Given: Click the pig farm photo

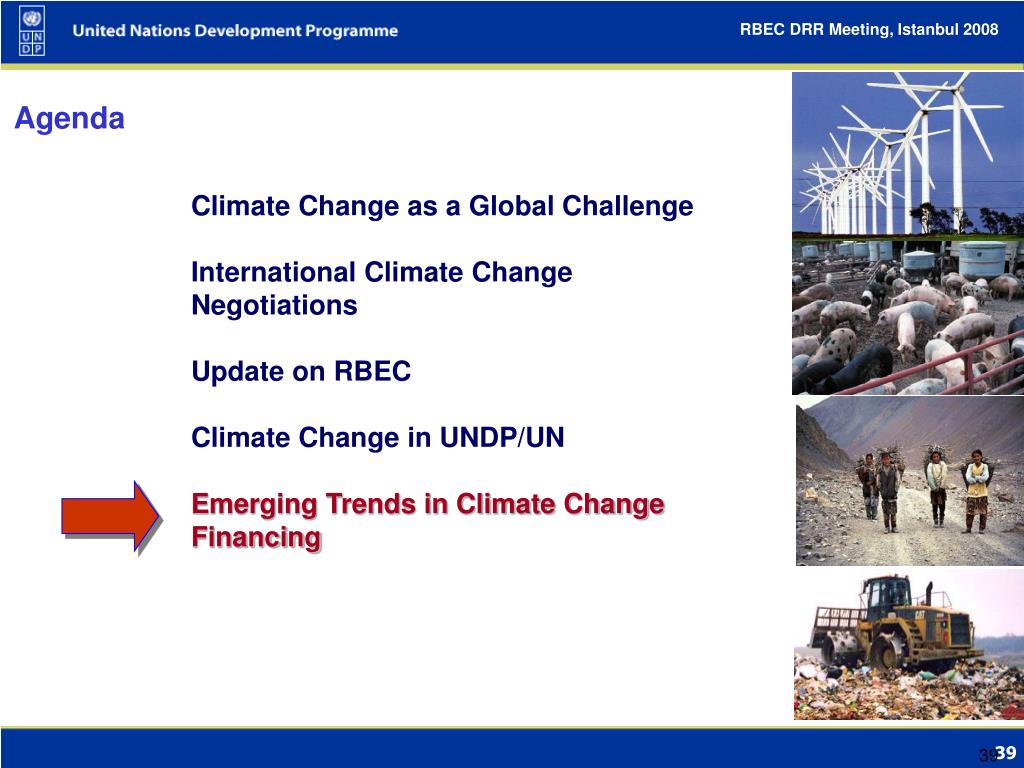Looking at the screenshot, I should 908,316.
